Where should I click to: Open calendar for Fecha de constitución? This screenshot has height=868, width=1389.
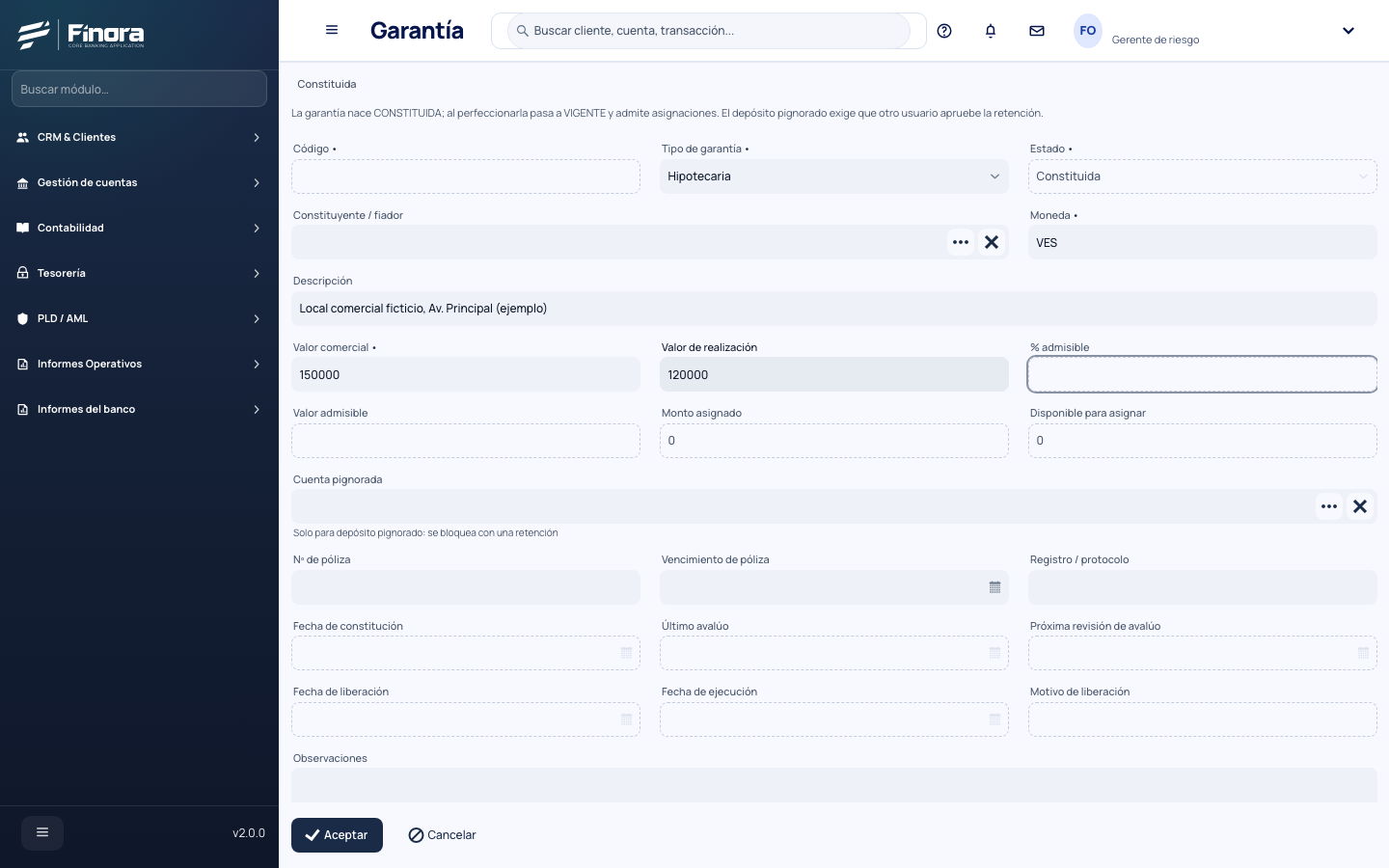click(626, 653)
